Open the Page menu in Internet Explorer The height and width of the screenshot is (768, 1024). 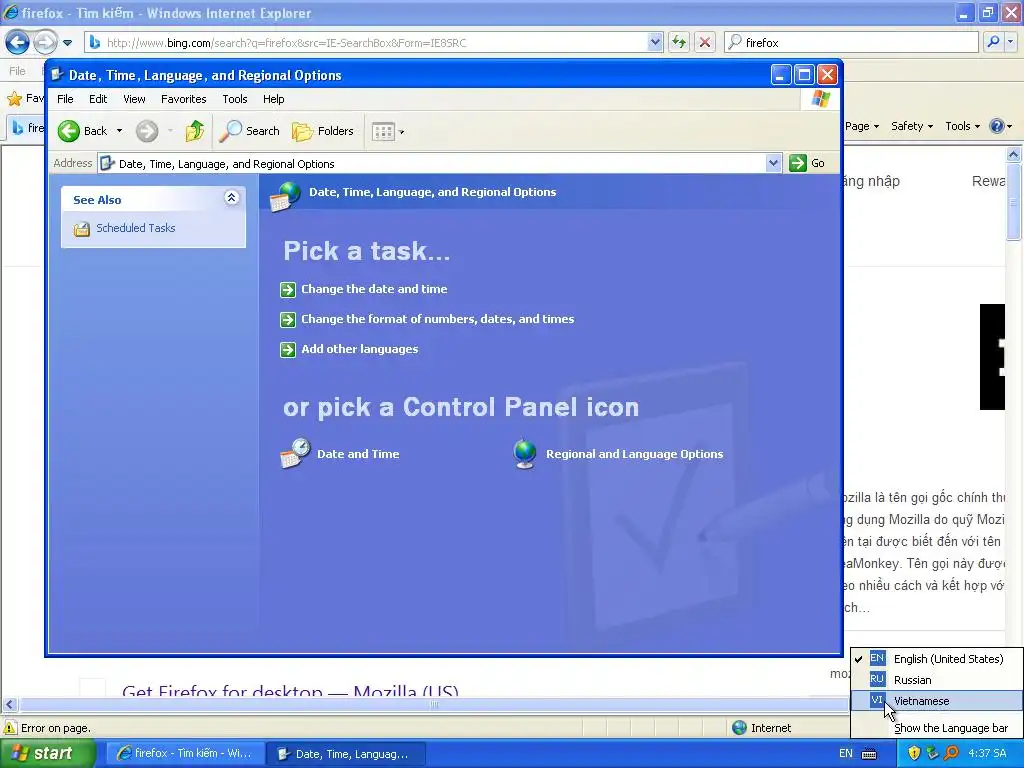click(861, 126)
